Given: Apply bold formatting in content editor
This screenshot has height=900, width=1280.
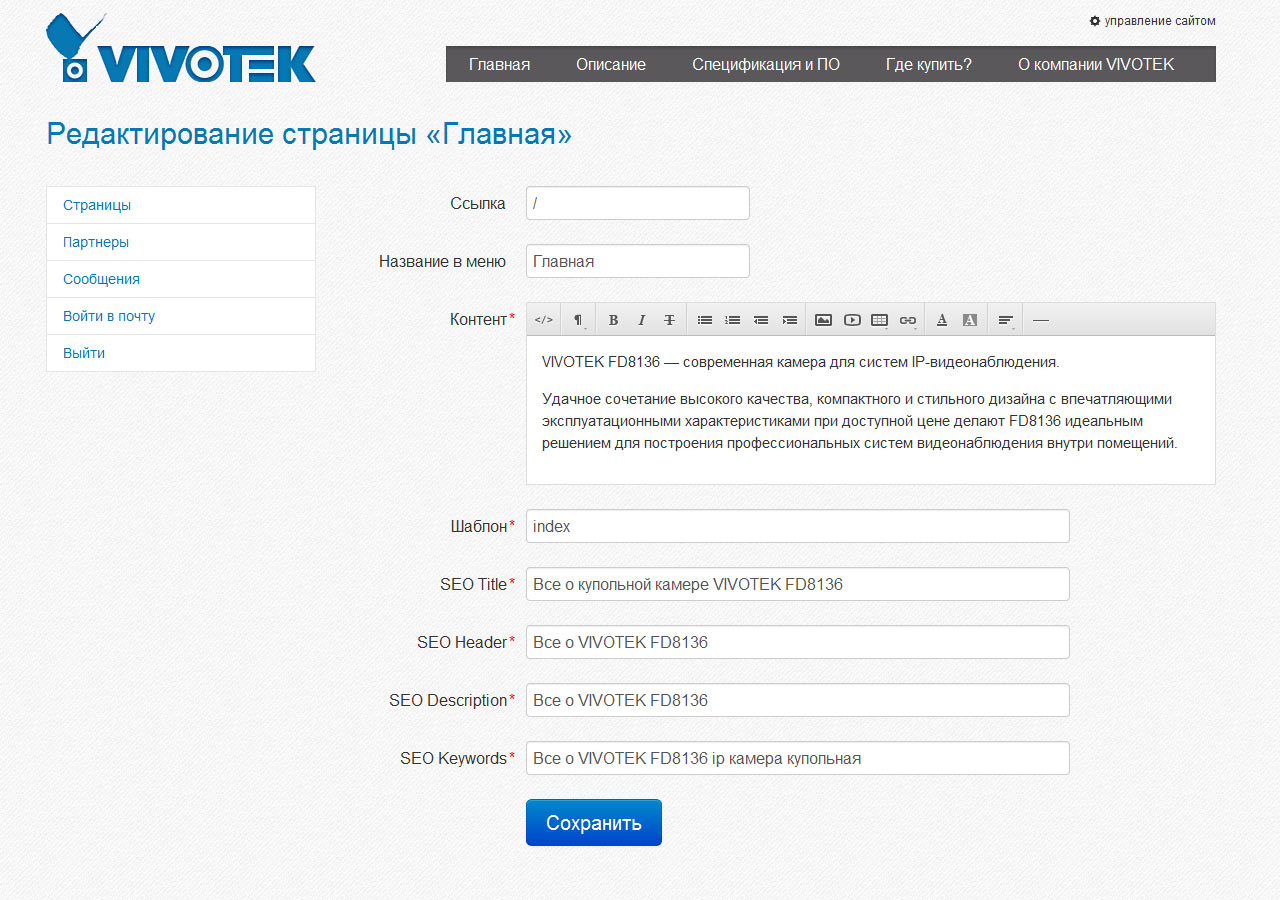Looking at the screenshot, I should click(x=613, y=320).
